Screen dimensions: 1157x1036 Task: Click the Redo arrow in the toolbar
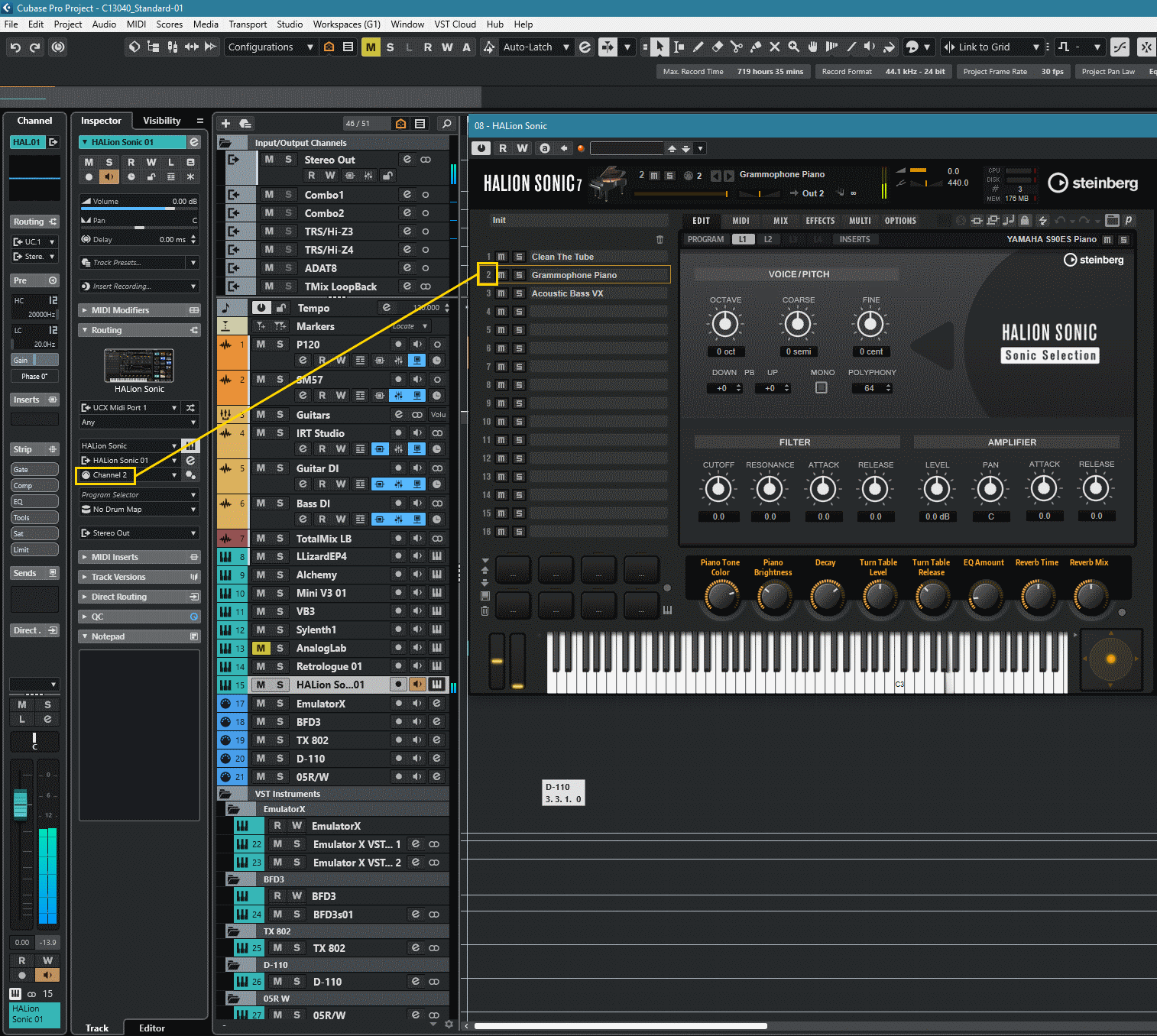point(35,47)
